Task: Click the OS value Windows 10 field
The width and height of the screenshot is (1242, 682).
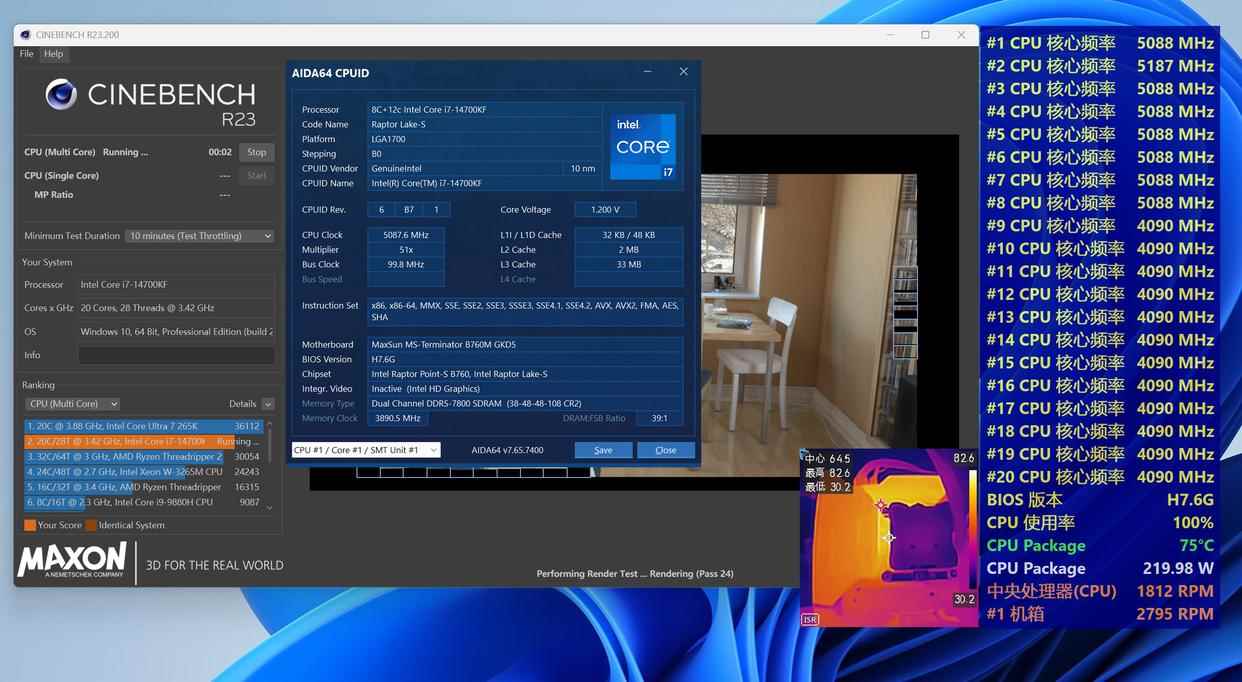Action: [x=176, y=332]
